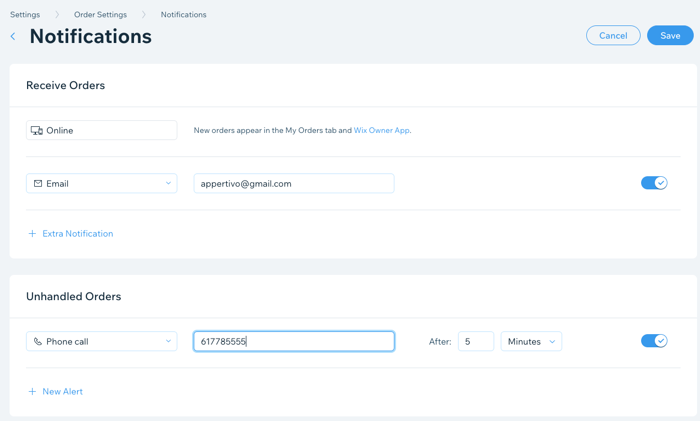700x421 pixels.
Task: Open the Wix Owner App link
Action: click(382, 130)
